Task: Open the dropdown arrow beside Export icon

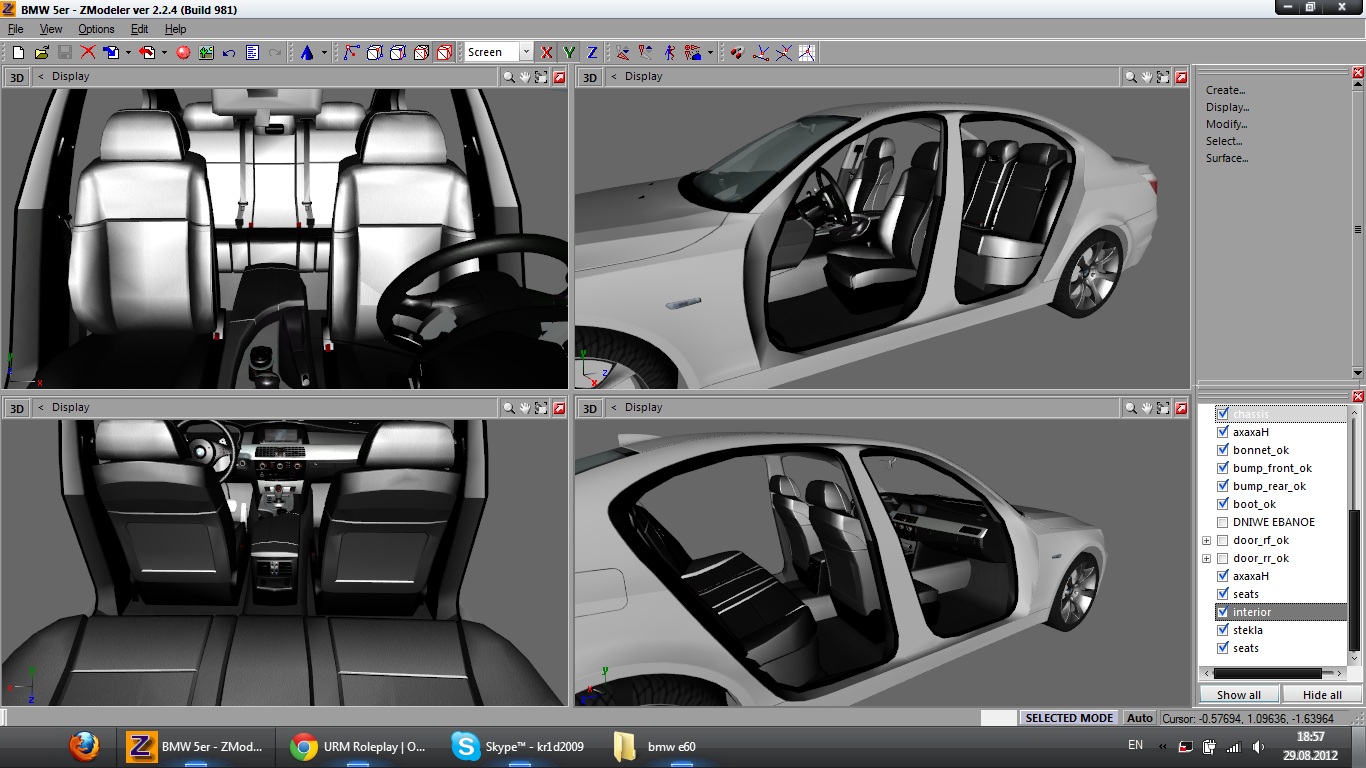Action: (x=164, y=52)
